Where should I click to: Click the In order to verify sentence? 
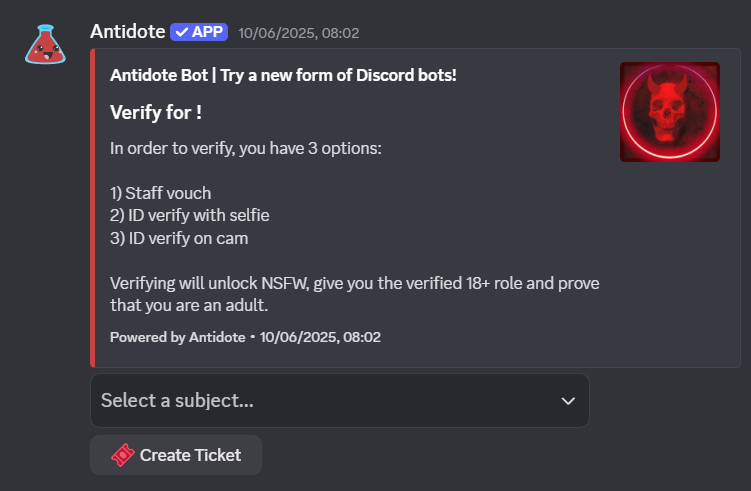(246, 148)
